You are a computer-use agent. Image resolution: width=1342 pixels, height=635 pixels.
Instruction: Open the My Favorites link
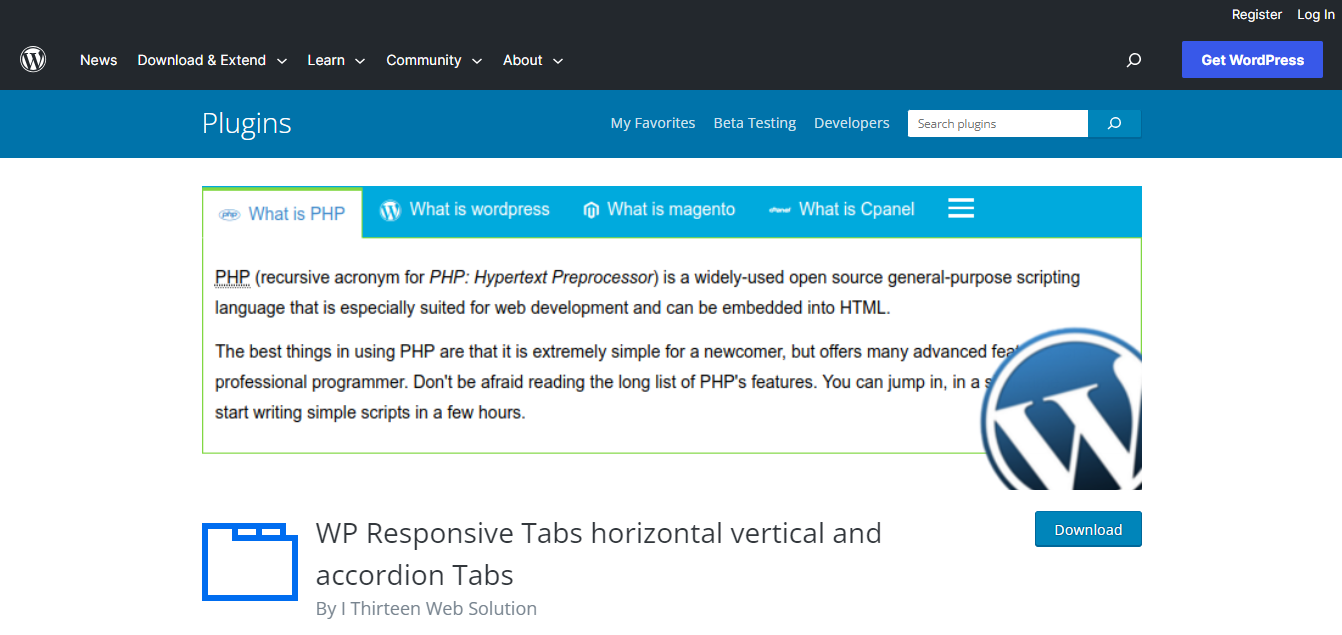(x=653, y=123)
